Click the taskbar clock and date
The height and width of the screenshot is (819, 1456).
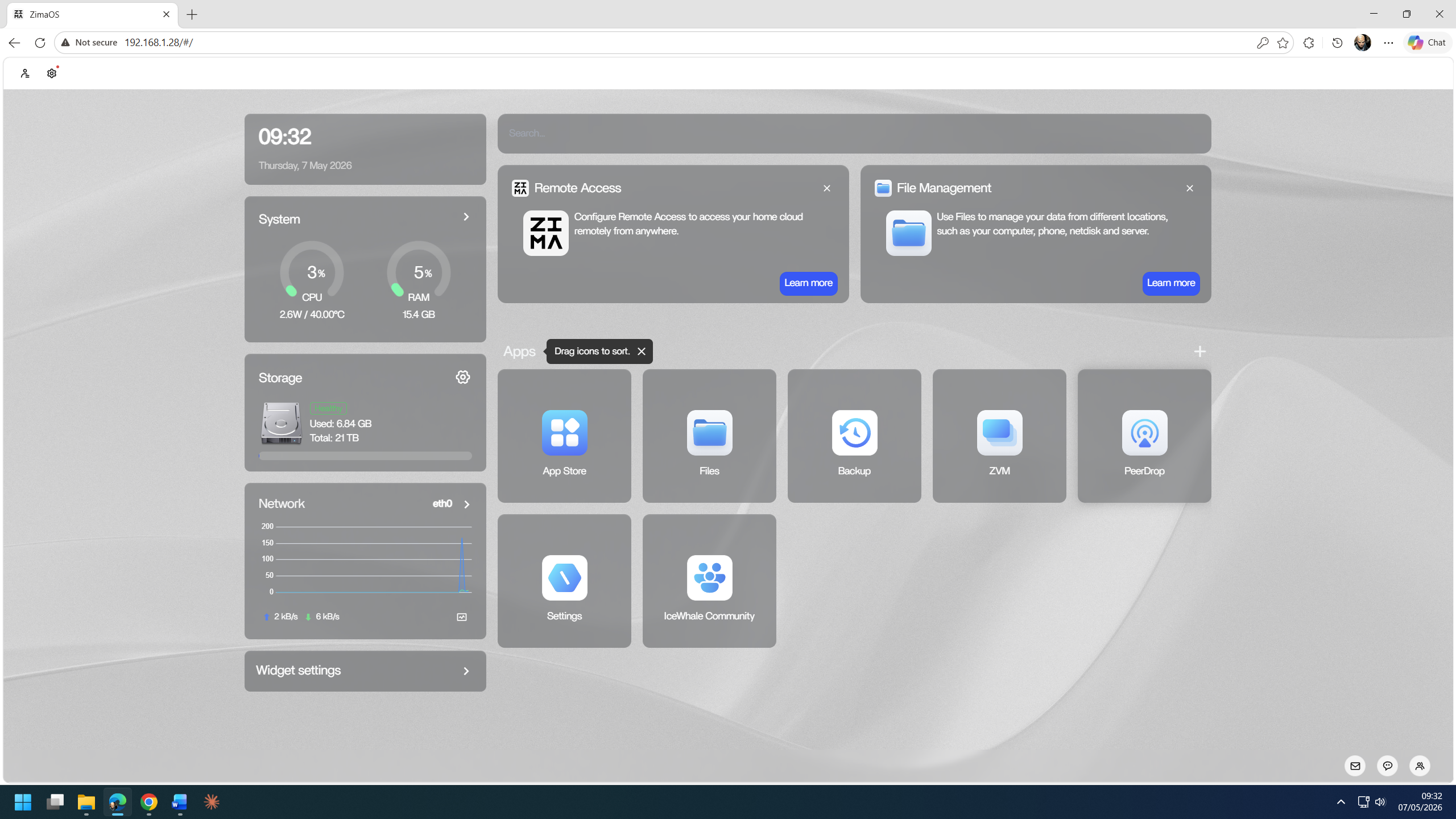click(1420, 802)
